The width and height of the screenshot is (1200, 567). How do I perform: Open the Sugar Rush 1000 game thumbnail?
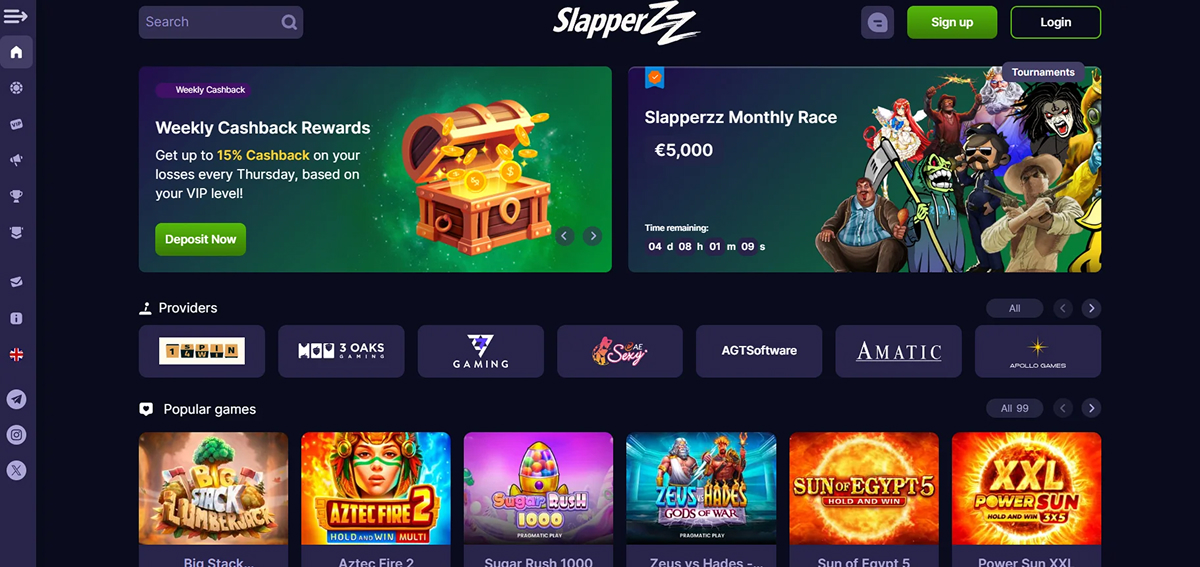538,488
